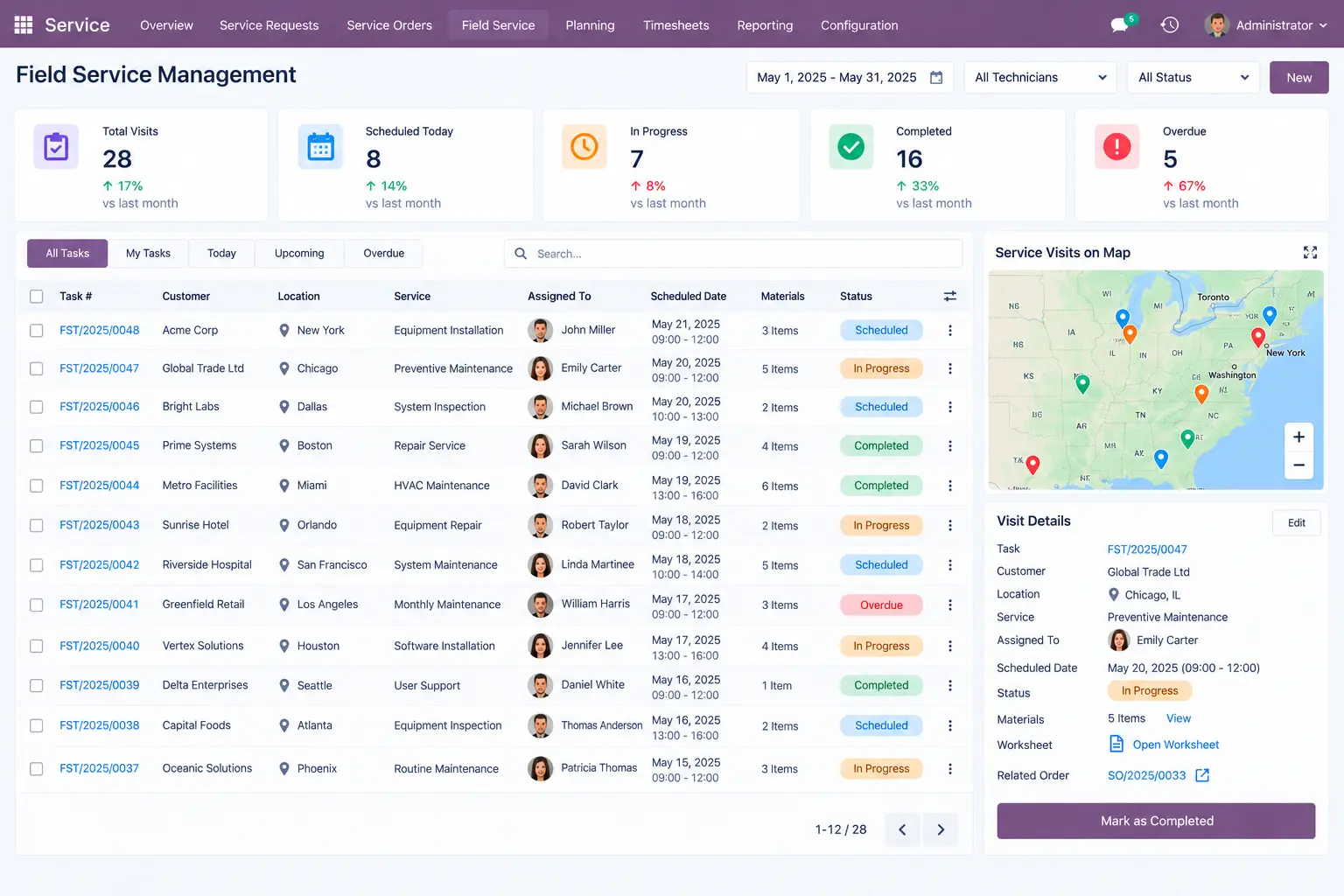
Task: Open the Service Orders menu
Action: coord(389,25)
